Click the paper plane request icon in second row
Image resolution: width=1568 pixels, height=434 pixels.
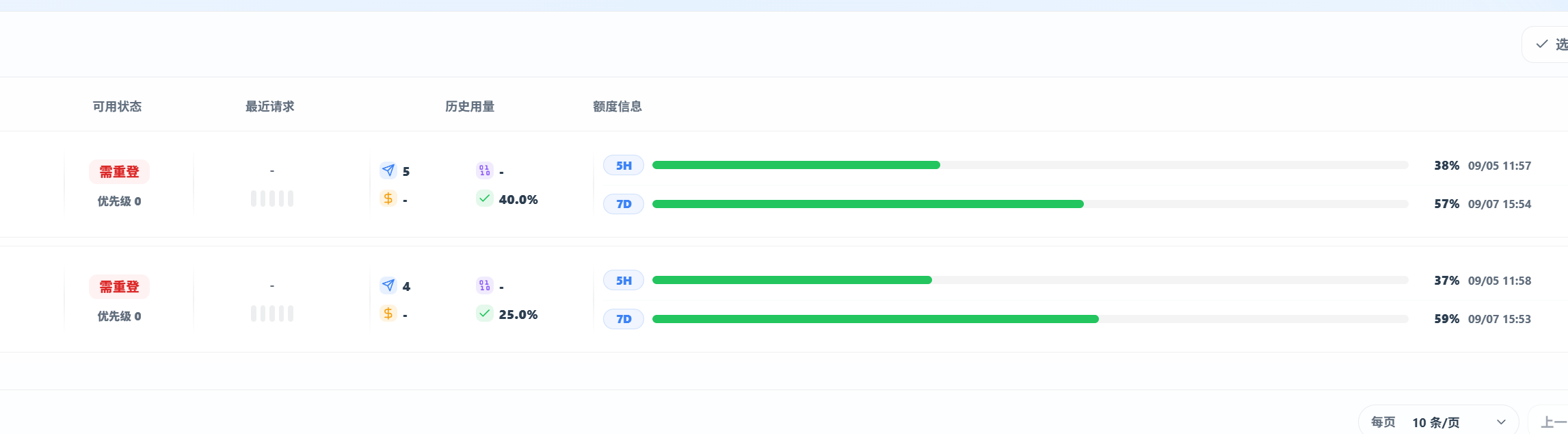[x=388, y=285]
